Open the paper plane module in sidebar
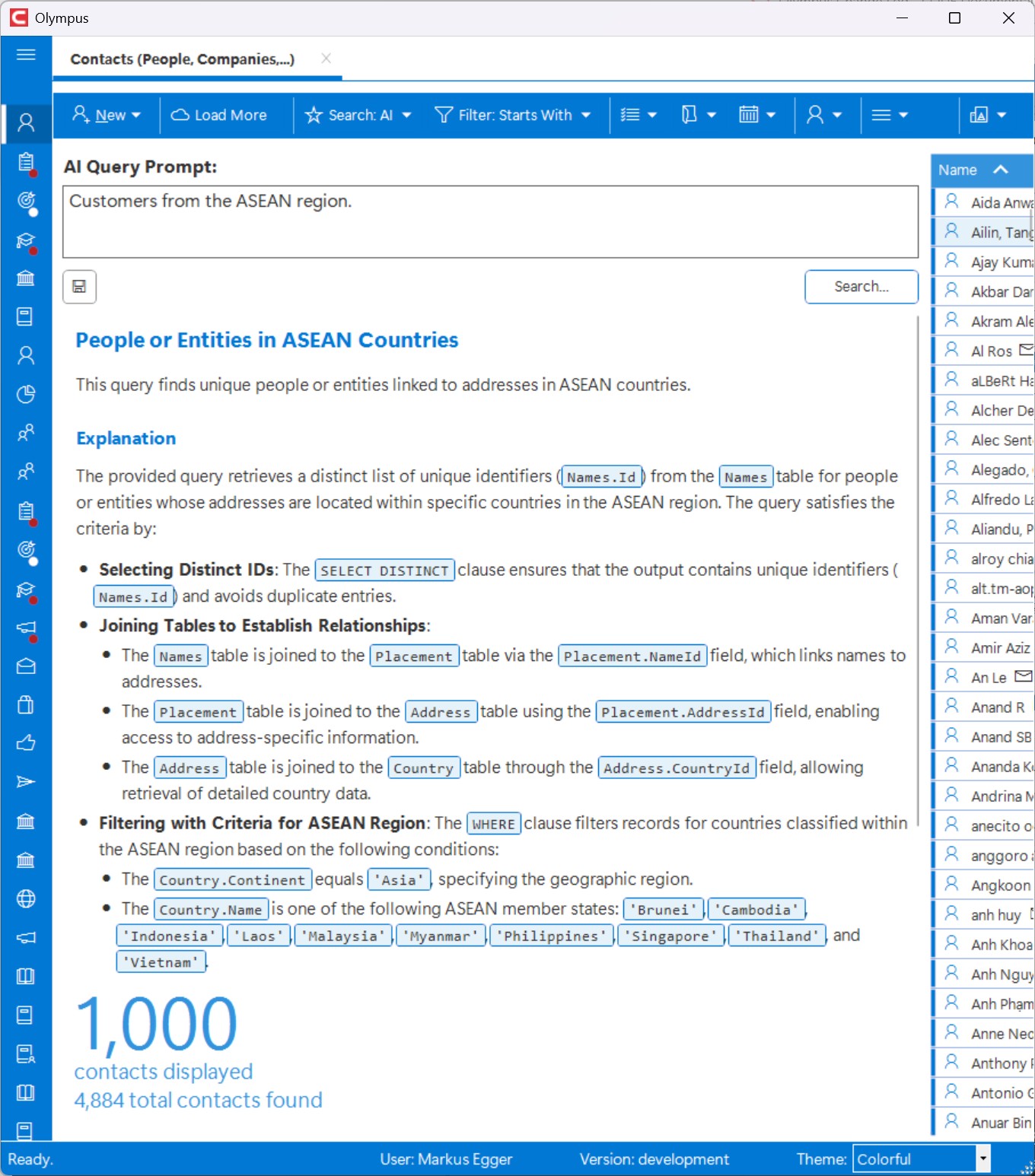The height and width of the screenshot is (1176, 1035). [26, 782]
